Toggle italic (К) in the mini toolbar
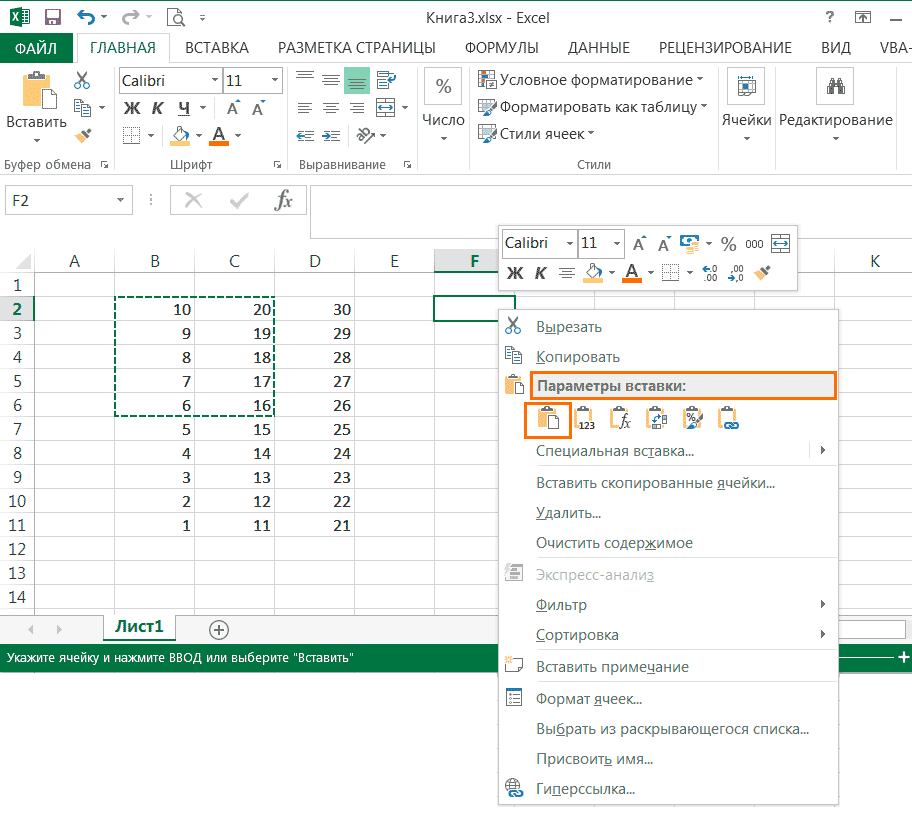The width and height of the screenshot is (912, 826). [x=541, y=272]
